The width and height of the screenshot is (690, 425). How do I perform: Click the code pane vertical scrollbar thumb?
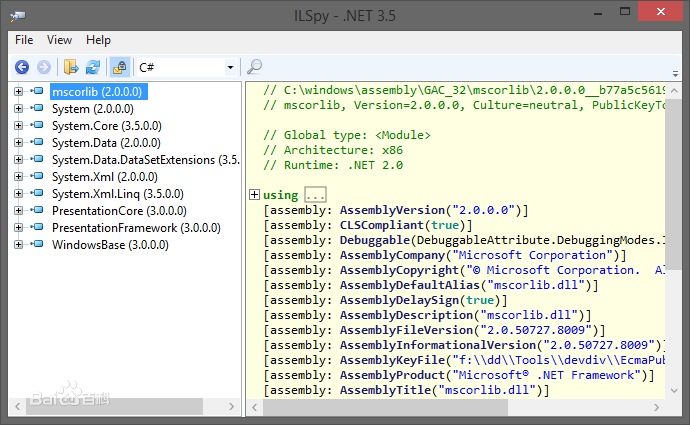pos(674,184)
